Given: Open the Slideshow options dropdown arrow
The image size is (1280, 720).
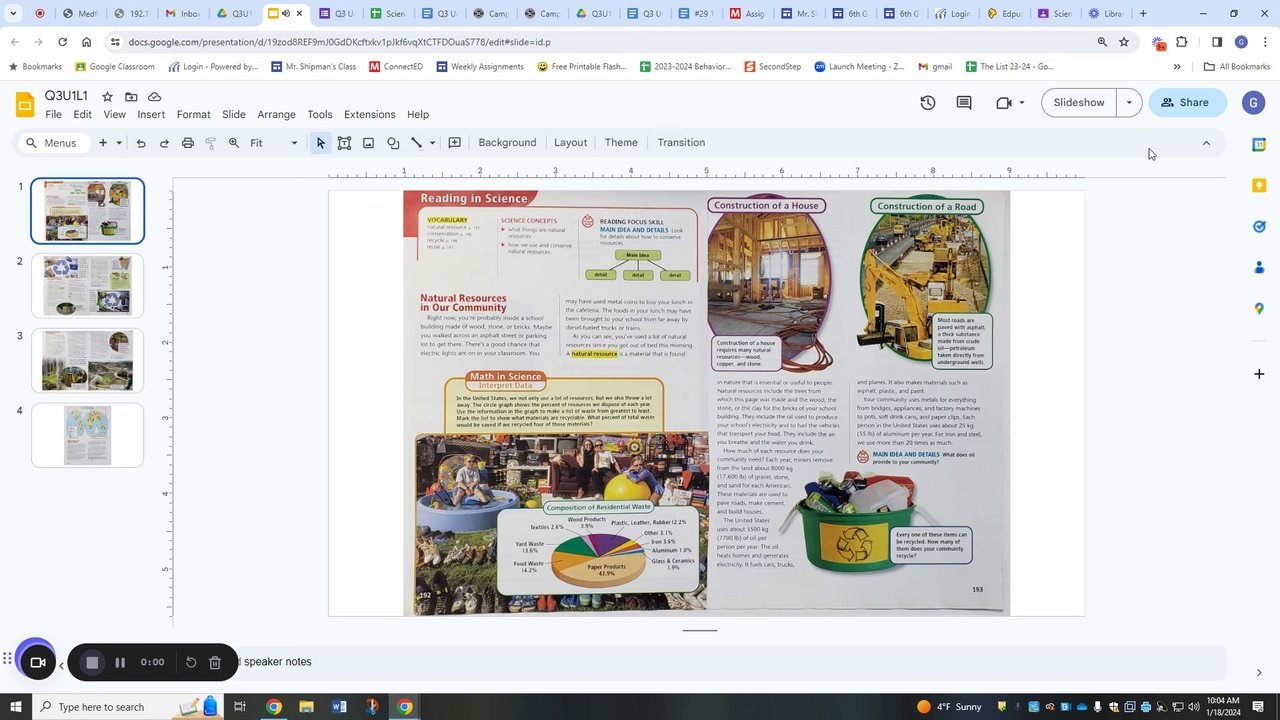Looking at the screenshot, I should [1129, 102].
